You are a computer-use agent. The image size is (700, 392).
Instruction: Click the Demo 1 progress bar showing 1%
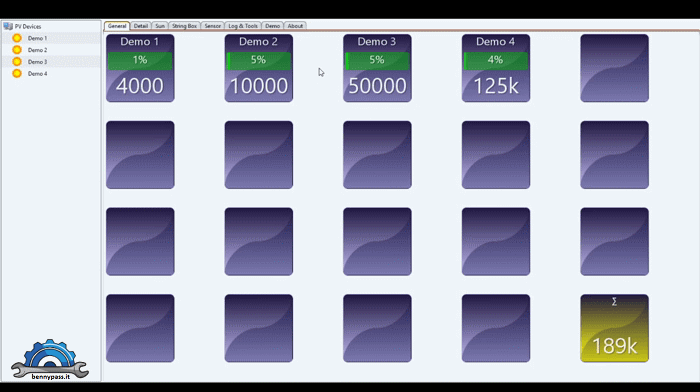point(140,61)
